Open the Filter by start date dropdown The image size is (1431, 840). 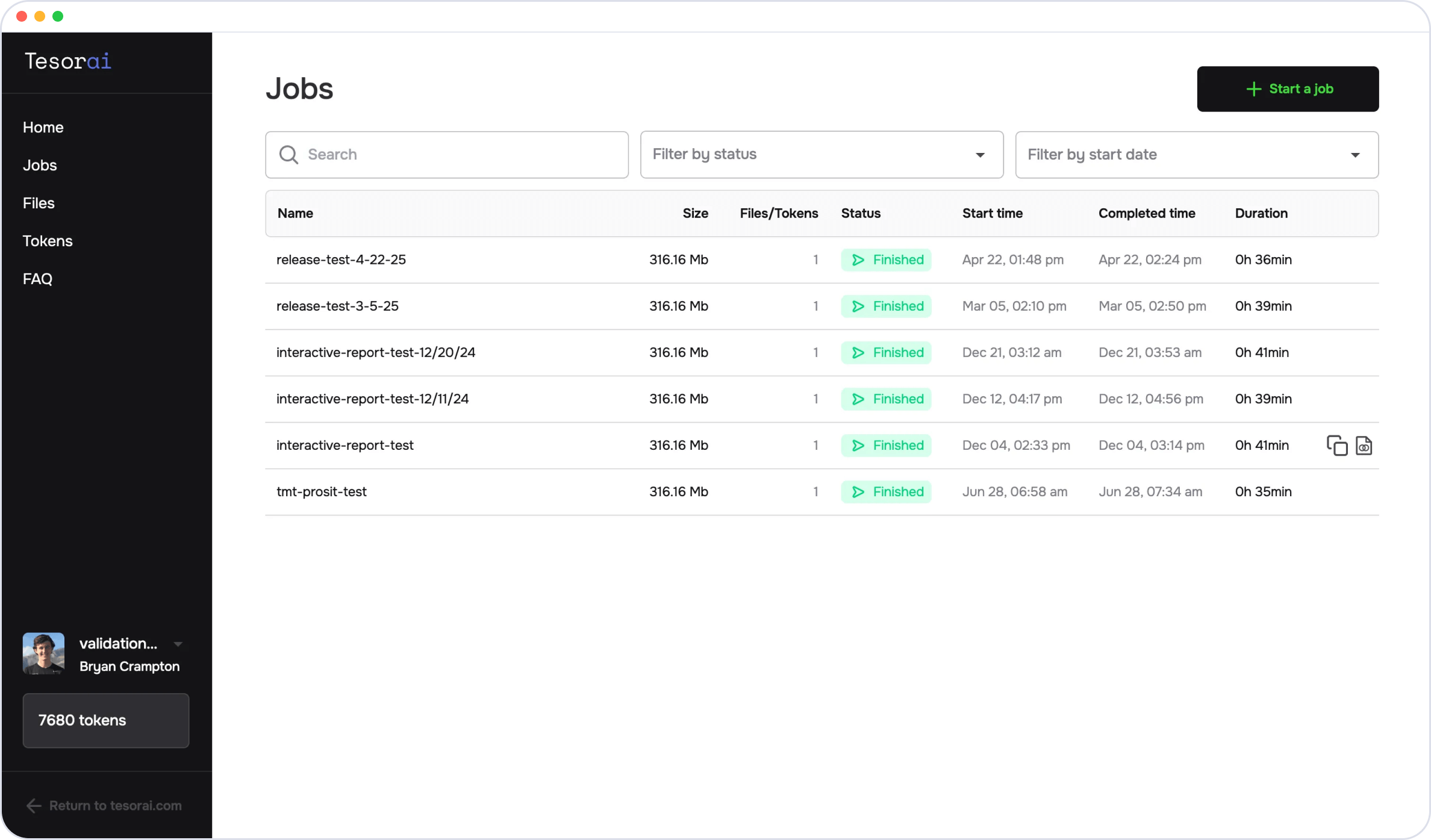[1197, 155]
